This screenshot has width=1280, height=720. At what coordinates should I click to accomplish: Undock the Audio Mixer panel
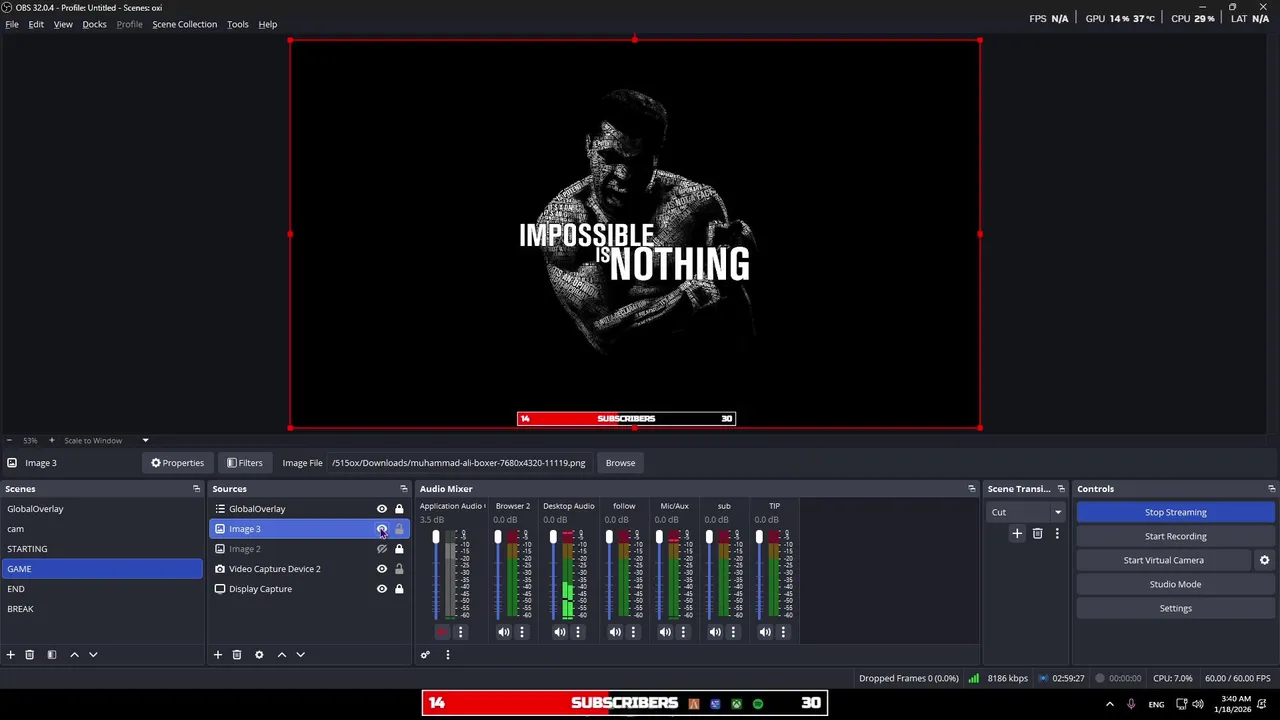(x=971, y=489)
